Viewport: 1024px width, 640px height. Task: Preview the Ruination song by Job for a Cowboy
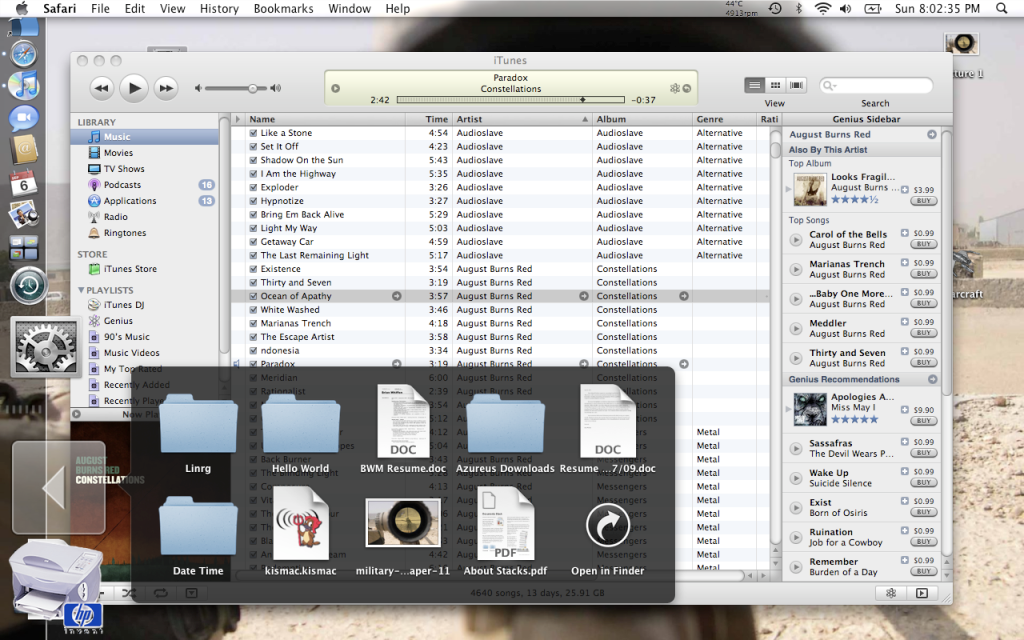pyautogui.click(x=796, y=537)
